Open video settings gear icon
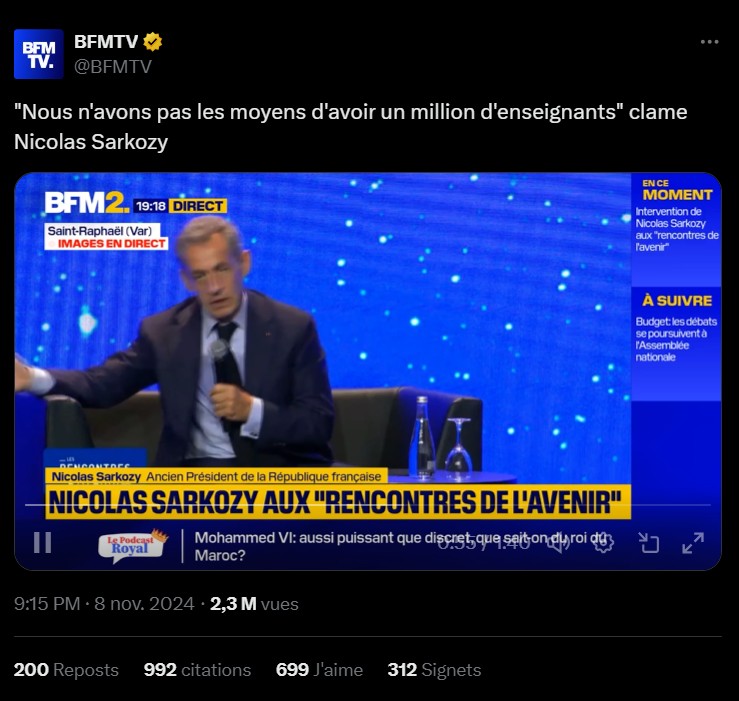739x701 pixels. coord(603,543)
